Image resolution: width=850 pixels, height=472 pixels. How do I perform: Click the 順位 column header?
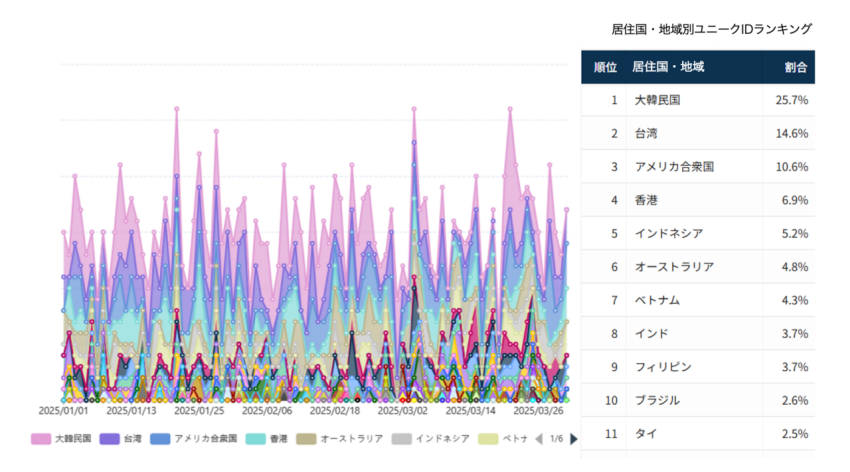[605, 67]
